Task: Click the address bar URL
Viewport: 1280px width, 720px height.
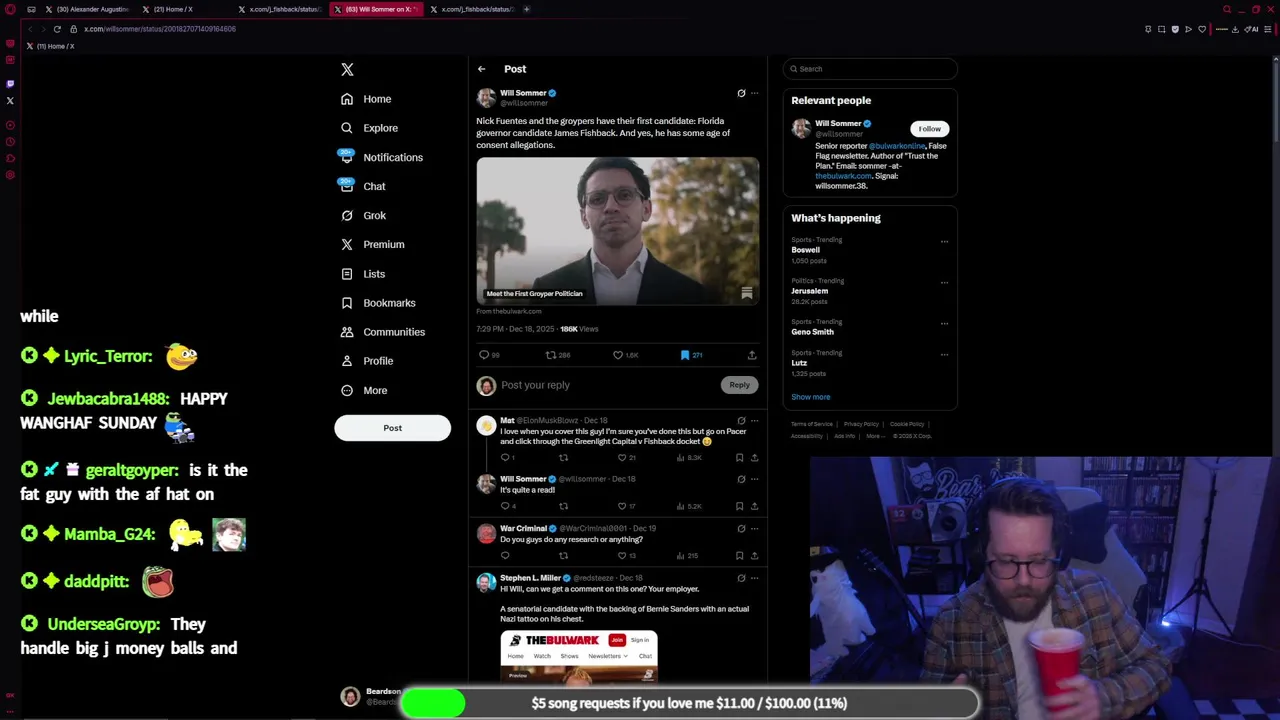Action: [x=160, y=29]
